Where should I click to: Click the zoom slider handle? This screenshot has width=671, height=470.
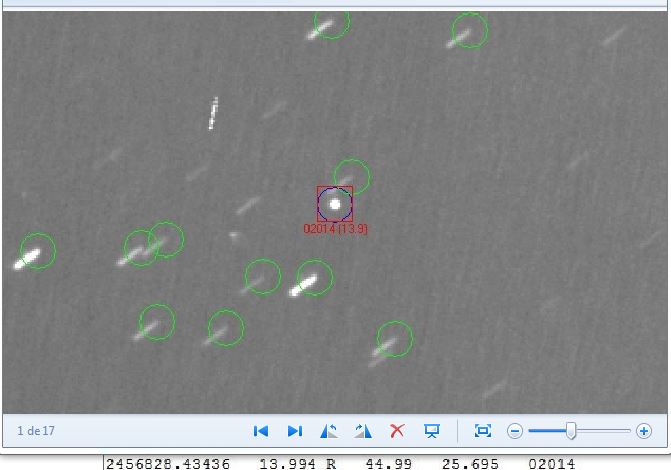[x=571, y=431]
